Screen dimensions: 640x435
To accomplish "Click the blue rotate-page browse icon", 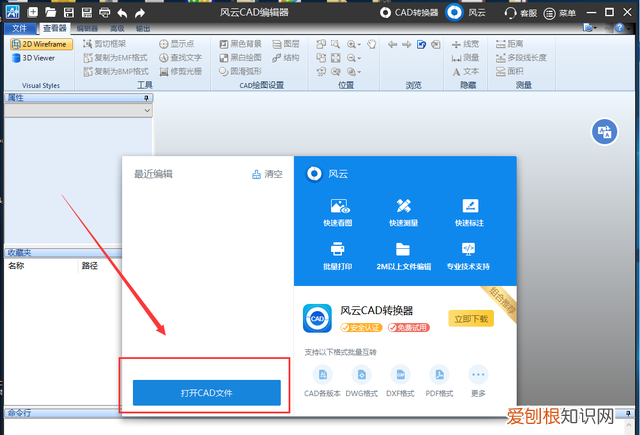I will (421, 44).
